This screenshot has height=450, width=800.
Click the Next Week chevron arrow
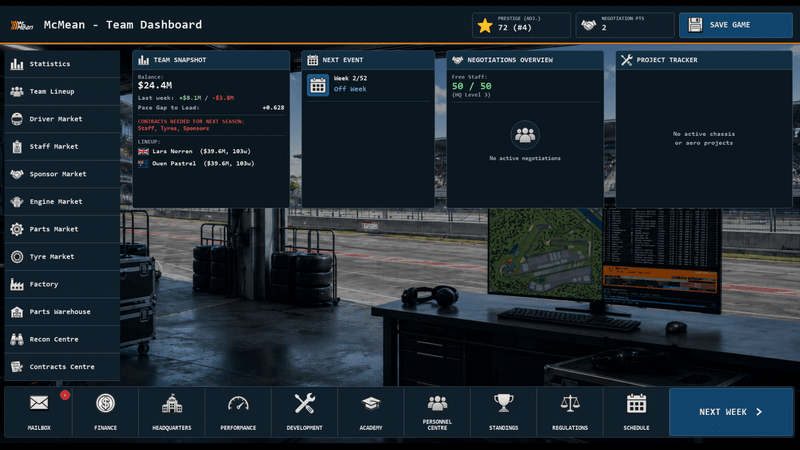click(x=759, y=412)
